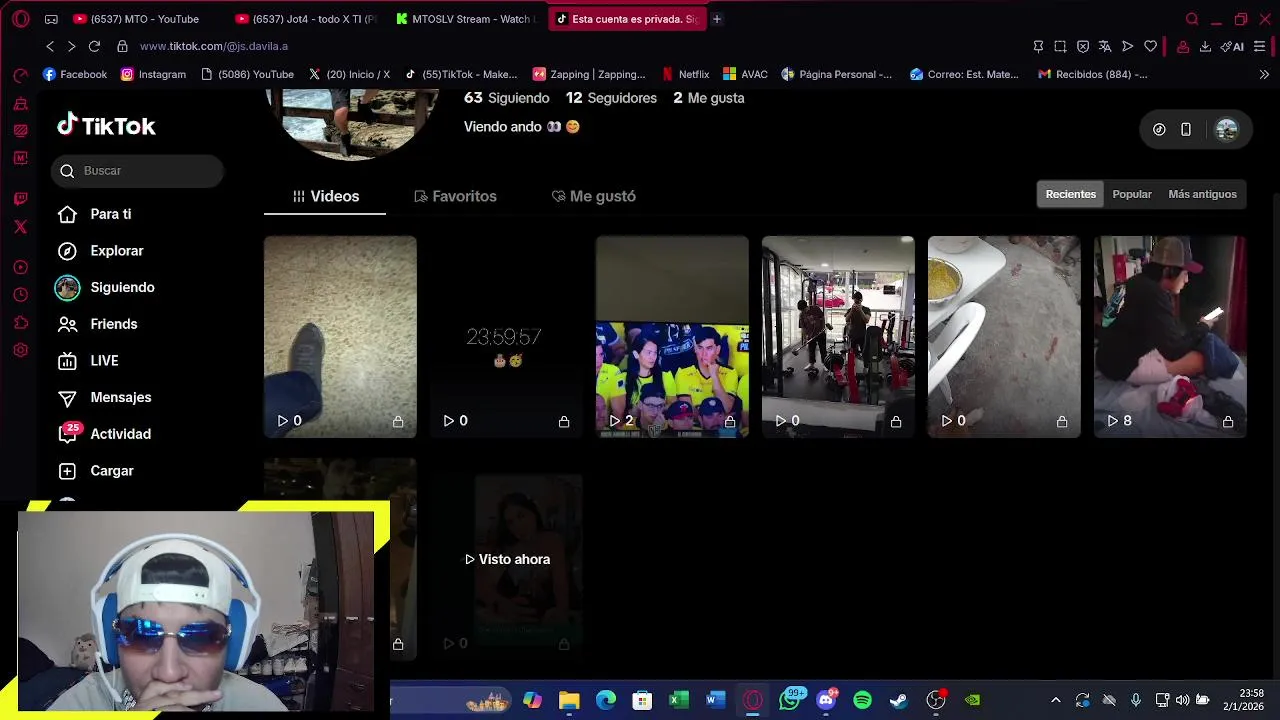
Task: Open the Netflix bookmark
Action: tap(686, 74)
